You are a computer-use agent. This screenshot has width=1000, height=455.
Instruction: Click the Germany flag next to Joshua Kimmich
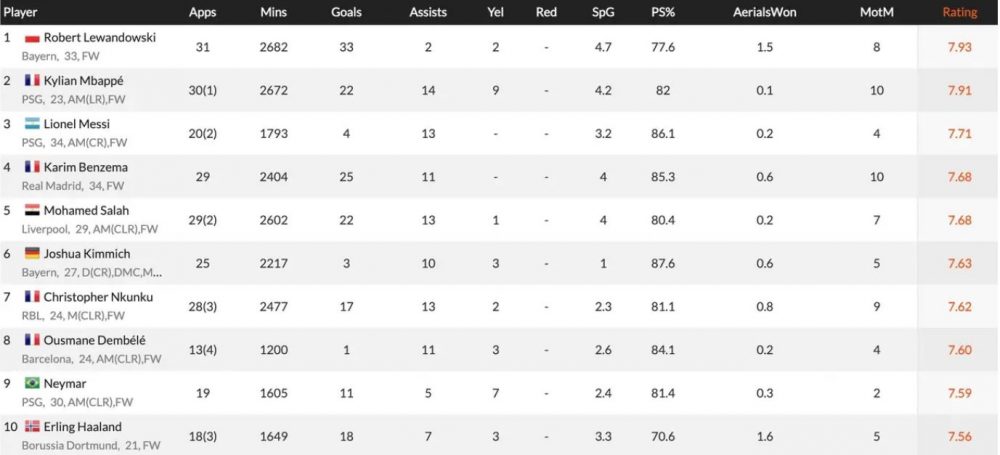[32, 254]
